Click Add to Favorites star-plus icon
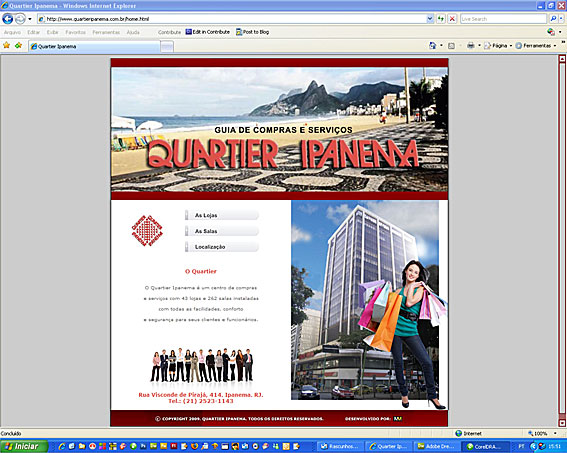Viewport: 567px width, 453px height. point(18,46)
